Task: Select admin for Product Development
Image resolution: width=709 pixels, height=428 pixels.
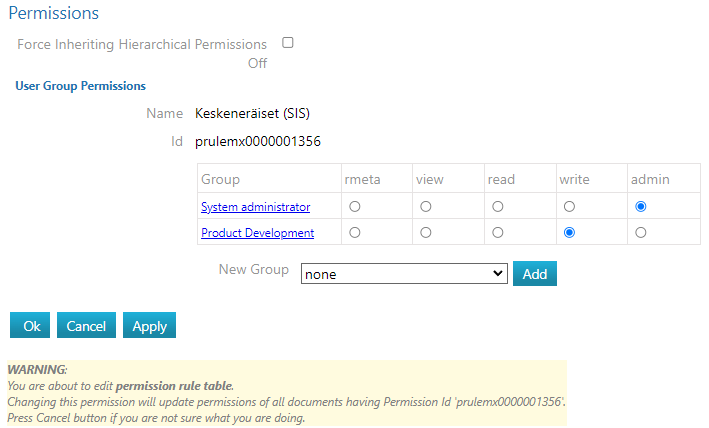Action: click(x=641, y=233)
